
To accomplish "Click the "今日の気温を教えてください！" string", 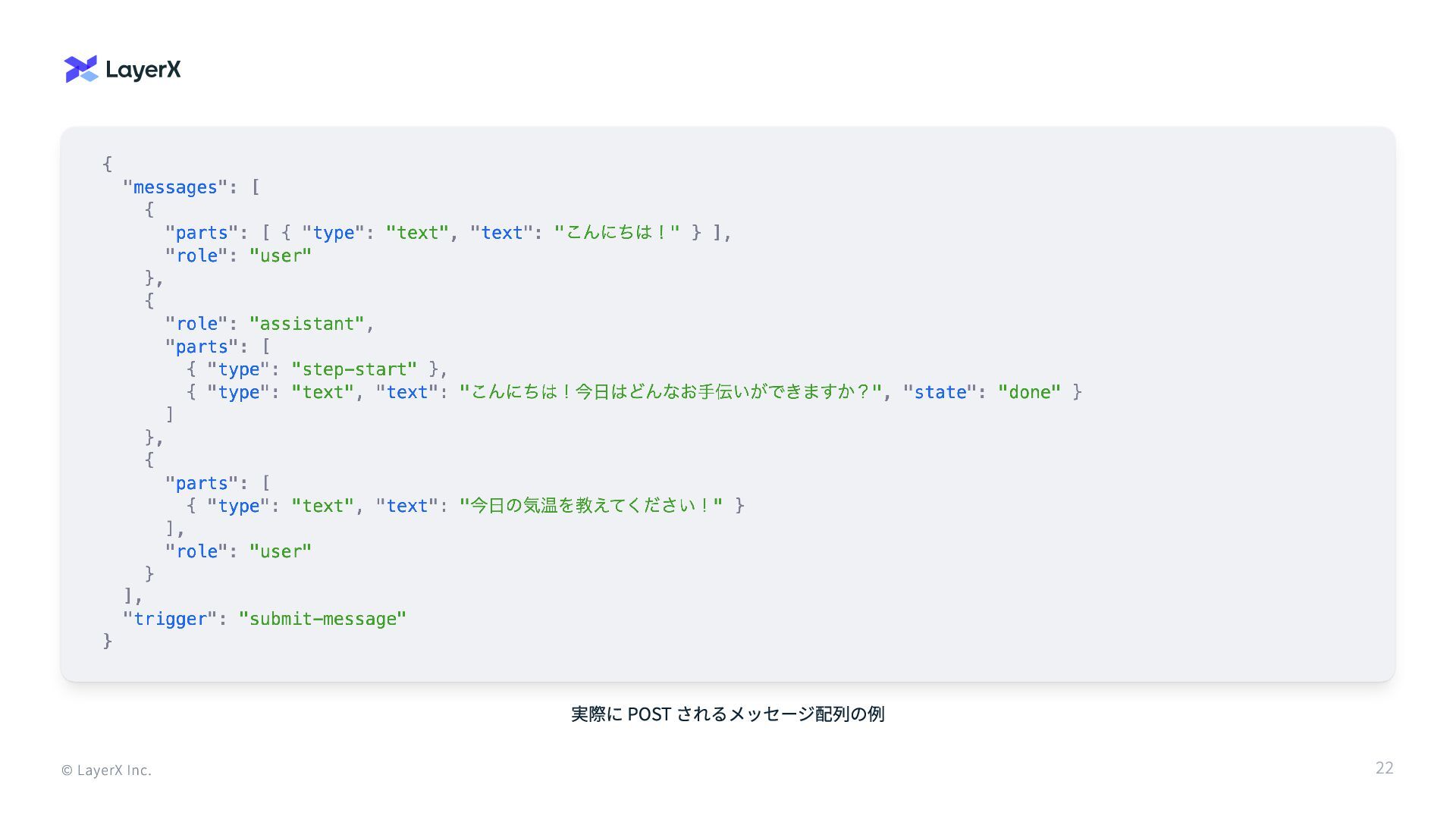I will point(591,506).
